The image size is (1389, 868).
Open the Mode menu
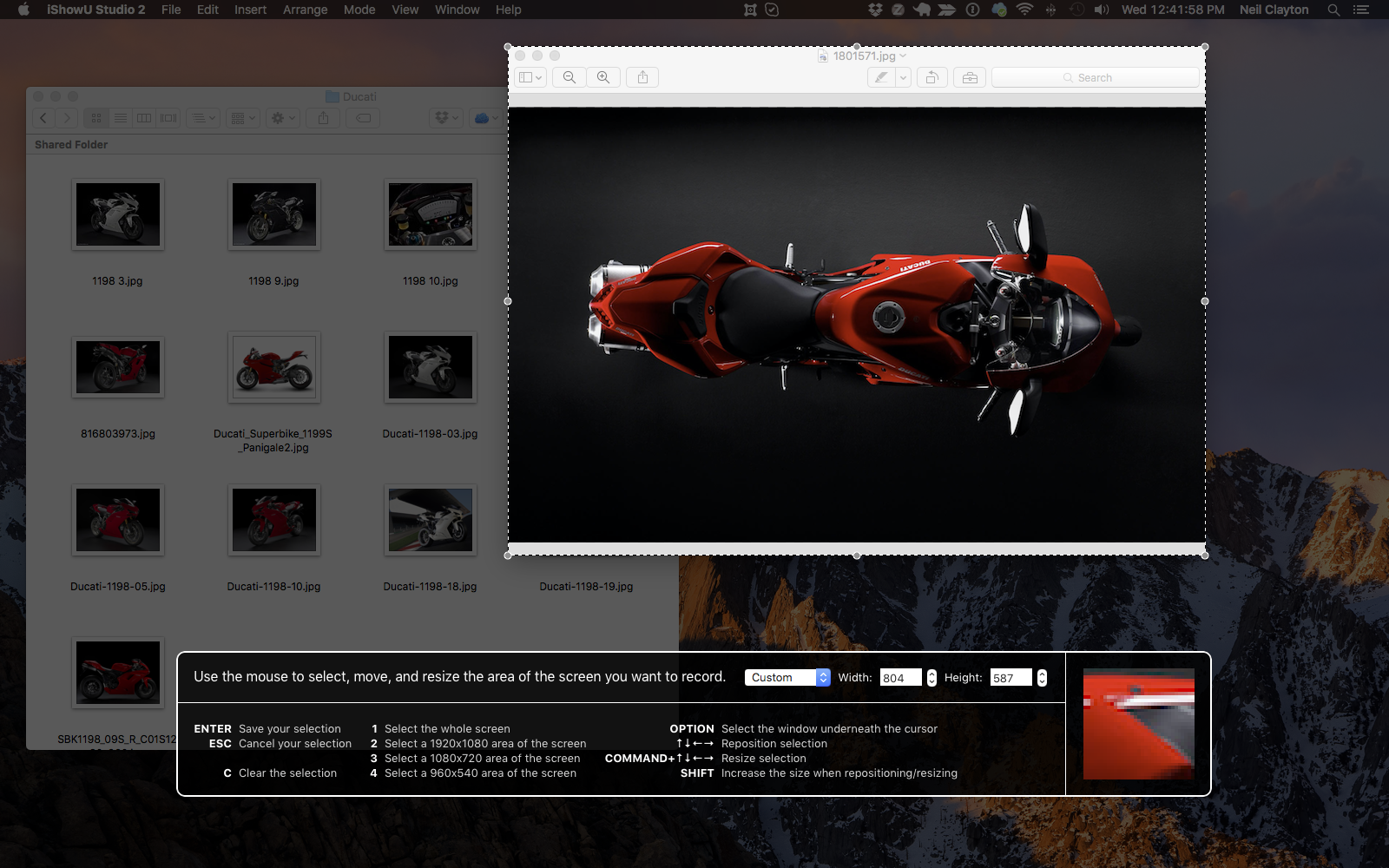tap(359, 10)
